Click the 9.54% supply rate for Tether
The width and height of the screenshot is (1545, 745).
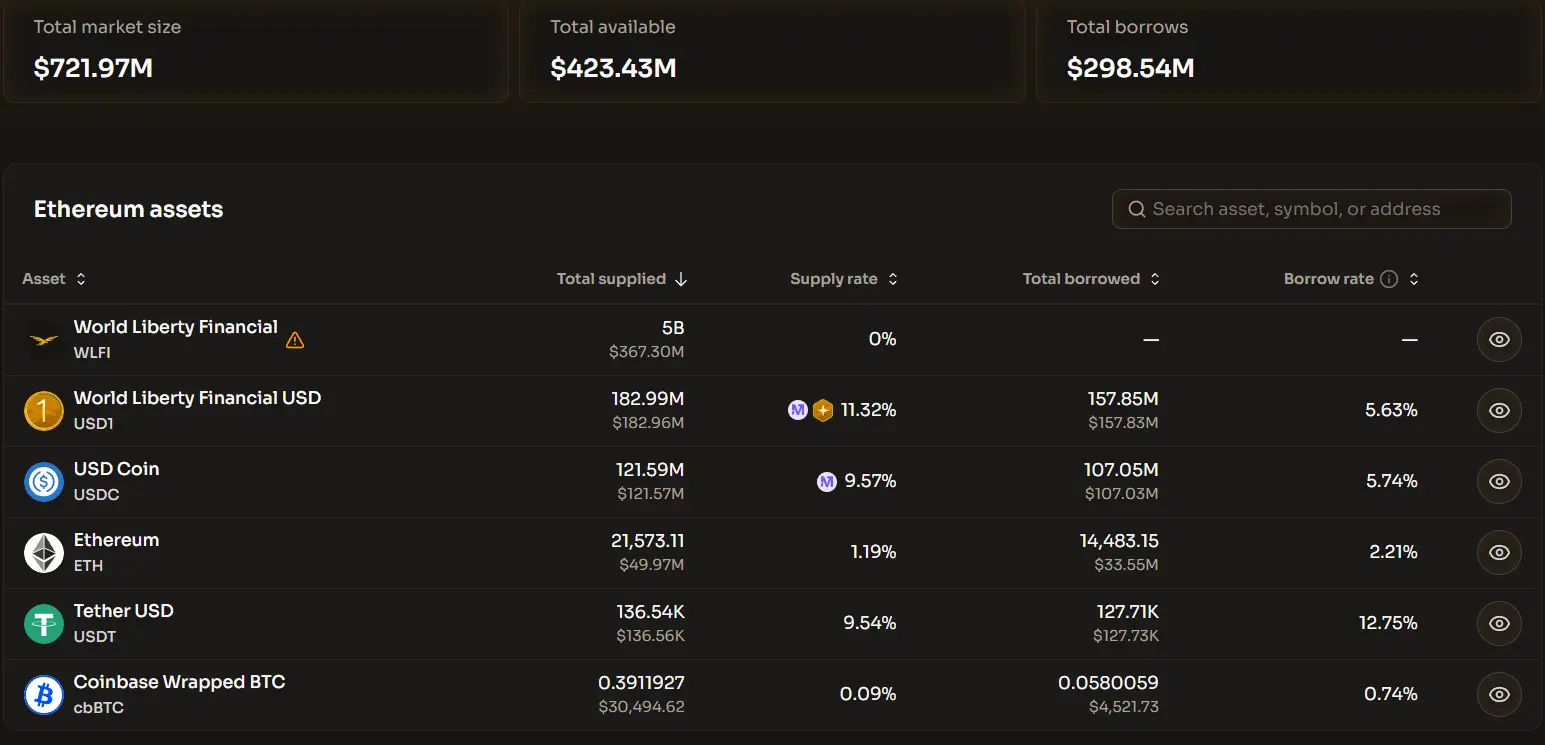[870, 623]
